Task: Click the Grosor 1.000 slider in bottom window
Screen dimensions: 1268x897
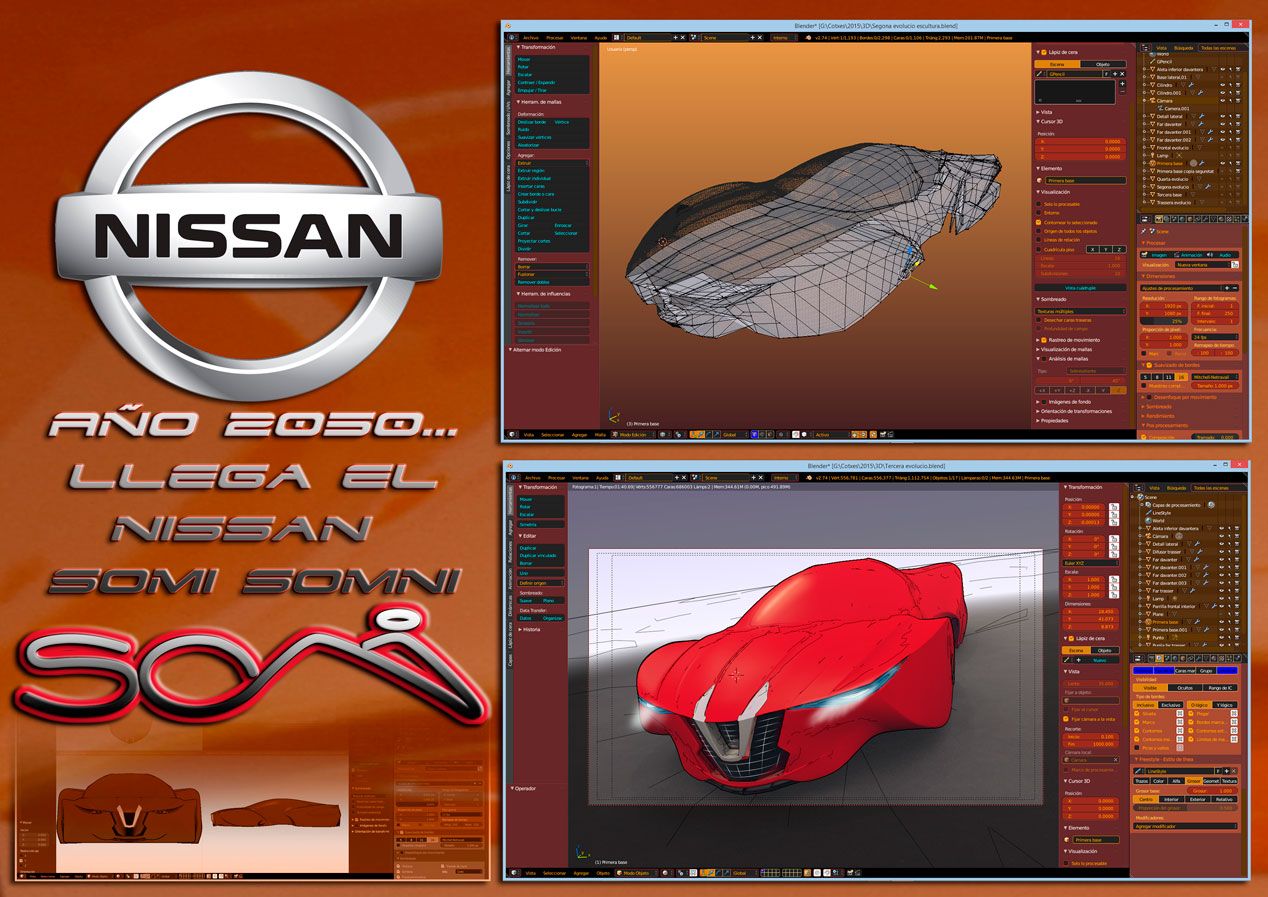Action: point(1211,791)
